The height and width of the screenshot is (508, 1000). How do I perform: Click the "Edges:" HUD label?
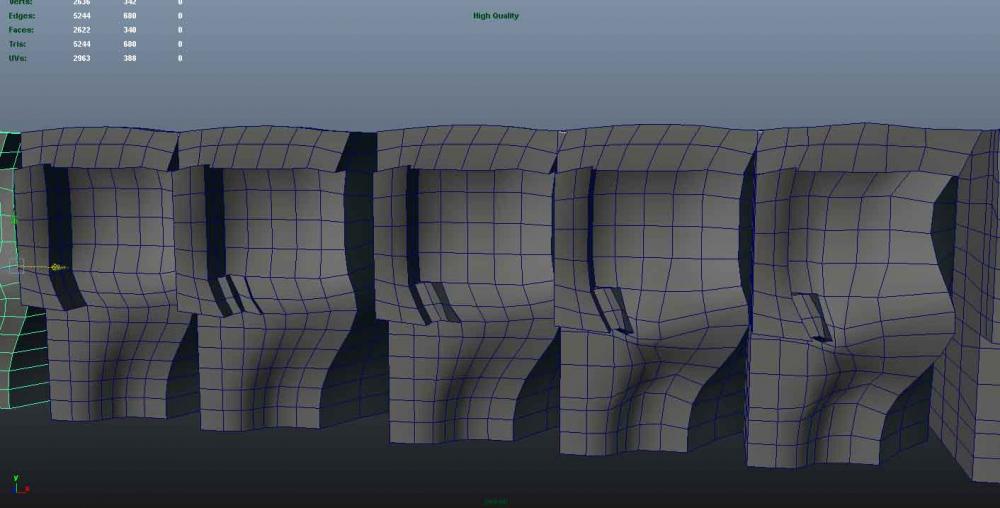(x=22, y=16)
